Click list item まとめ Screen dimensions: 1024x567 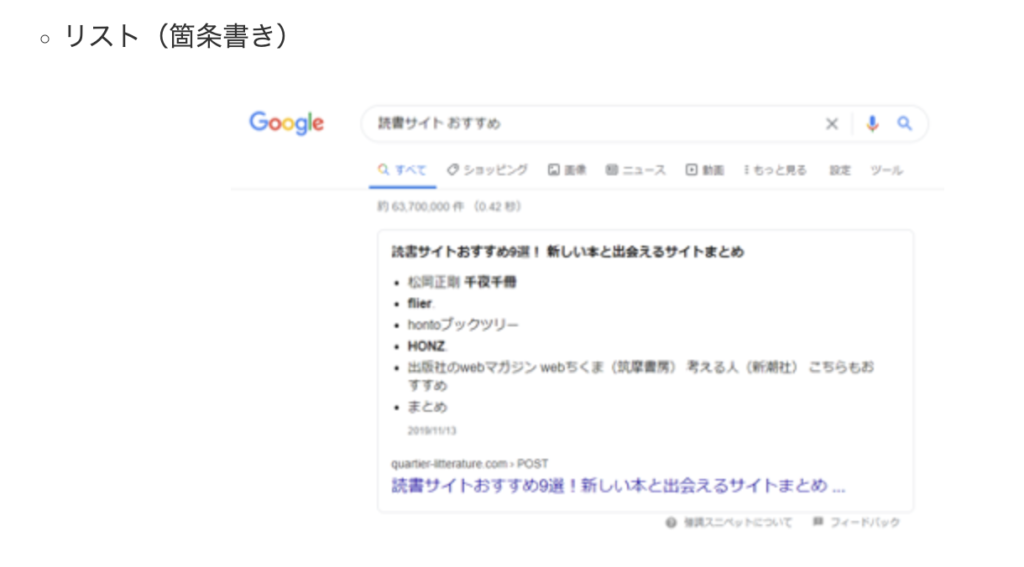click(x=427, y=407)
